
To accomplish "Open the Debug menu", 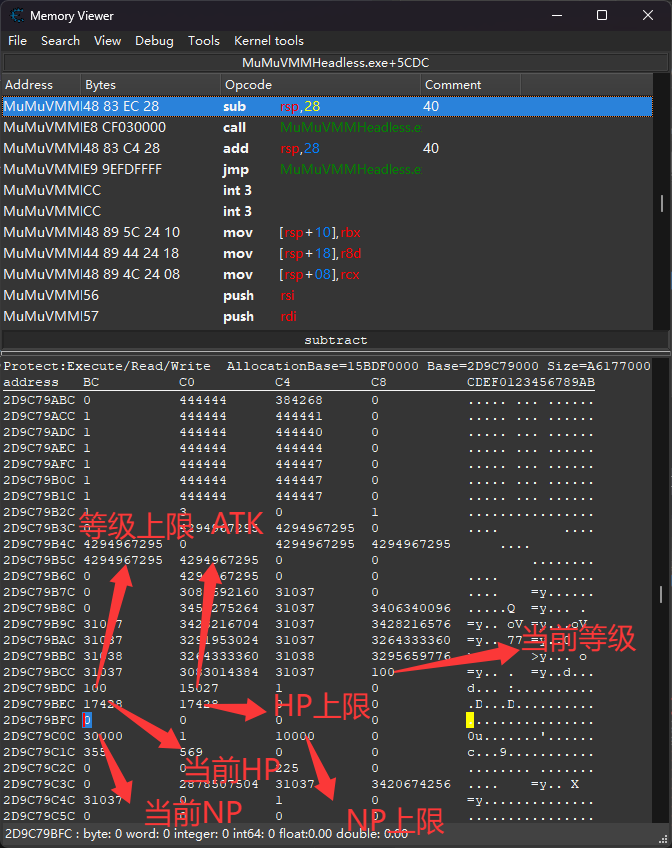I will [x=154, y=41].
